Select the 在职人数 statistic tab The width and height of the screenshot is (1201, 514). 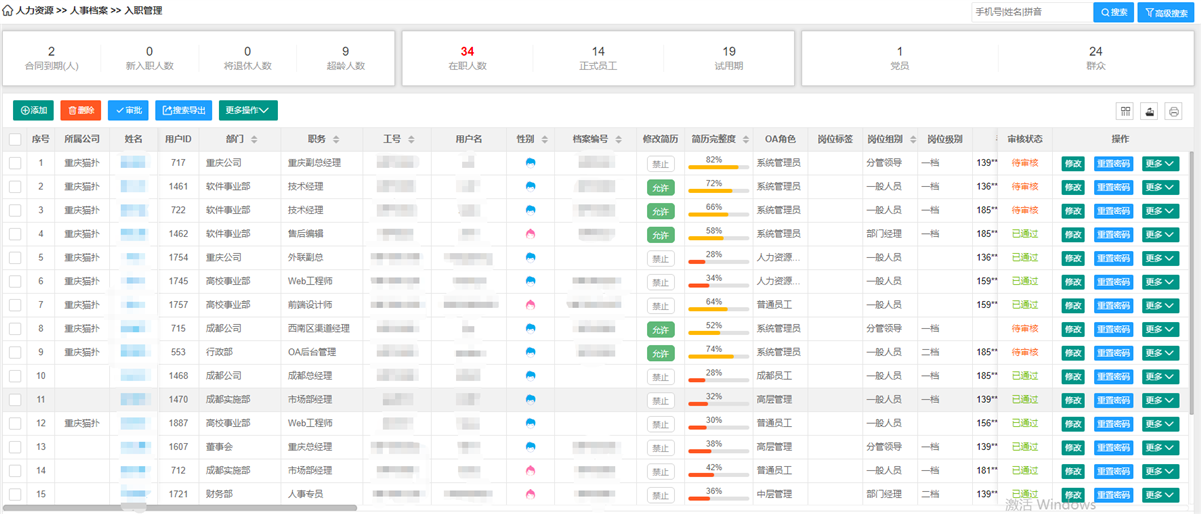467,58
